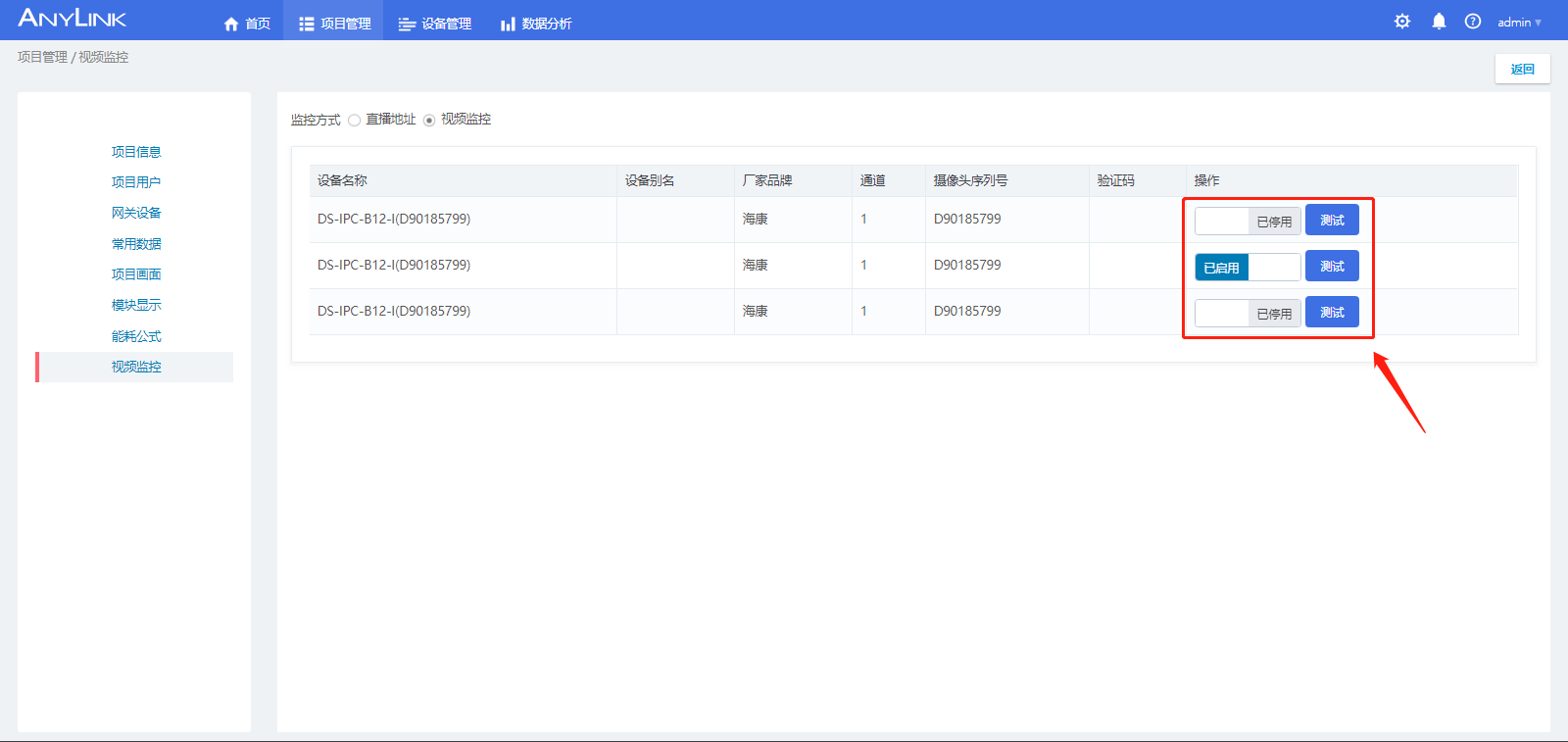Viewport: 1568px width, 742px height.
Task: Toggle third row 已停用 switch
Action: [x=1248, y=313]
